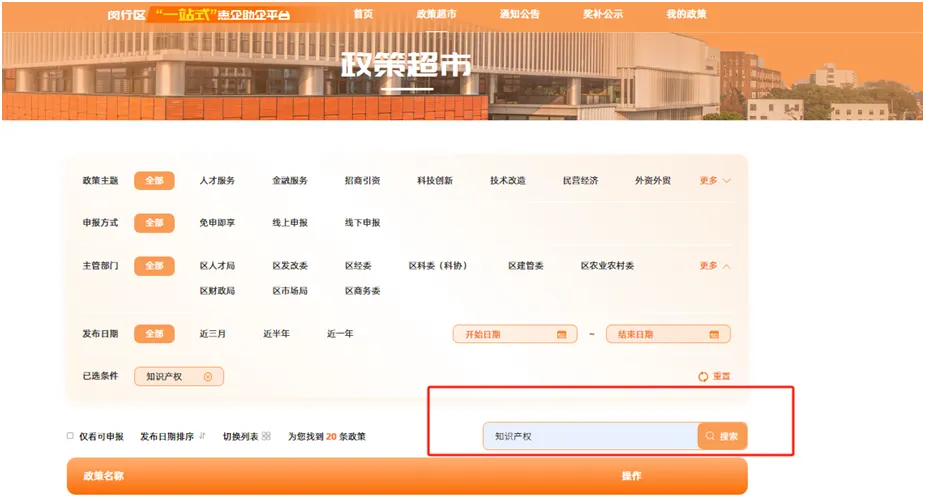Select 科技创新 policy theme

435,180
